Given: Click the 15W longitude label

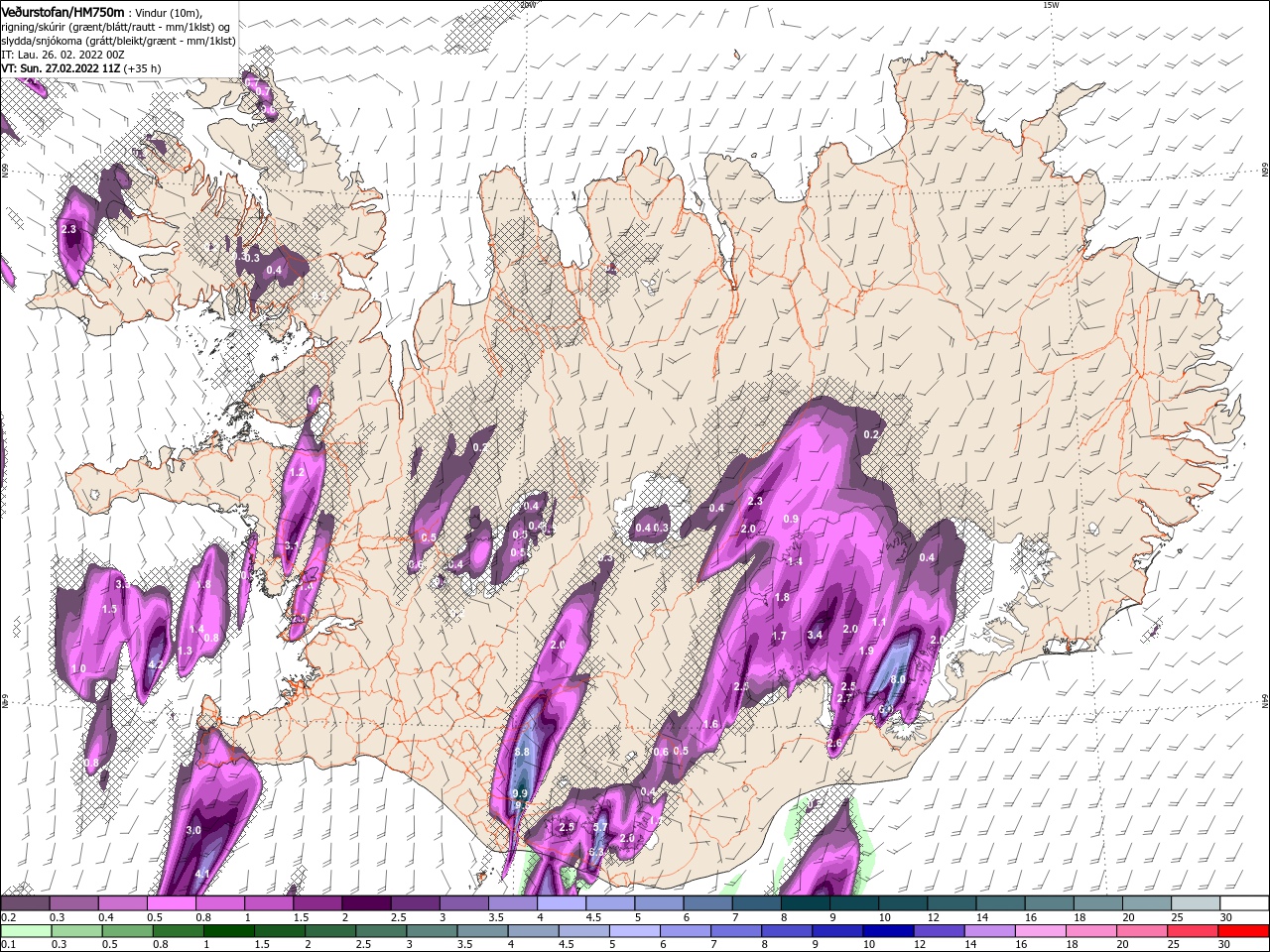Looking at the screenshot, I should [1050, 5].
